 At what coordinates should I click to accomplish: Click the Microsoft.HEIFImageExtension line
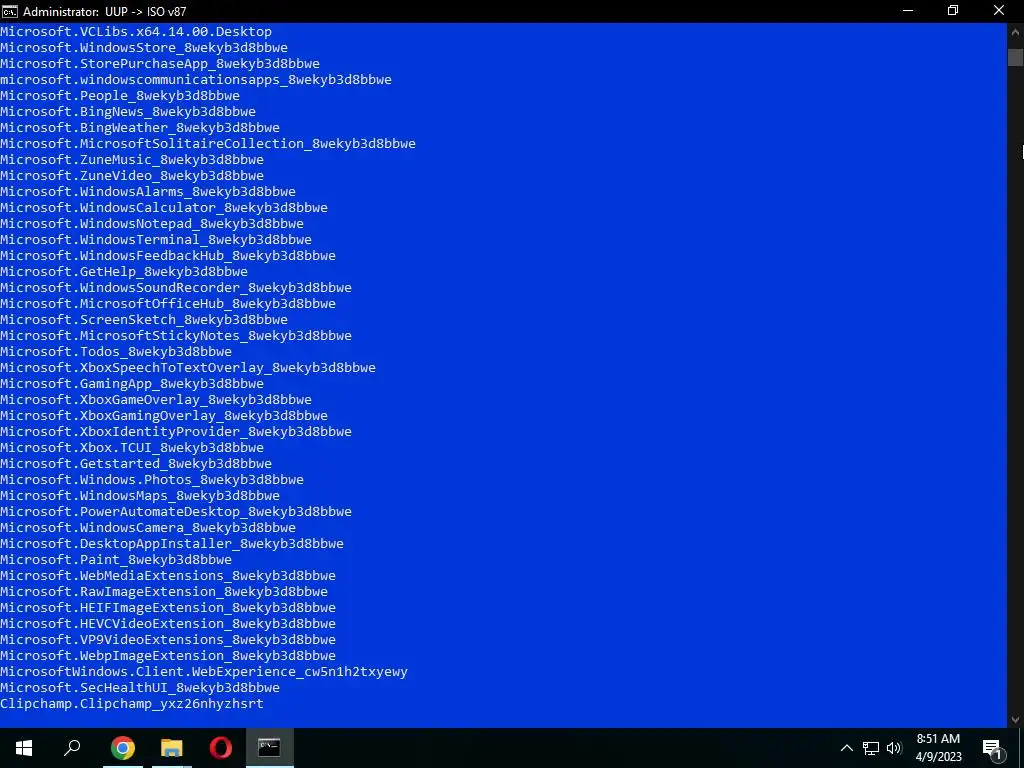click(168, 607)
